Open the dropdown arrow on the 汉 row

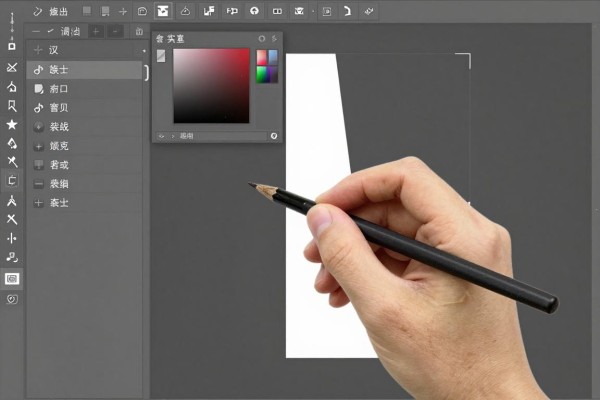144,51
